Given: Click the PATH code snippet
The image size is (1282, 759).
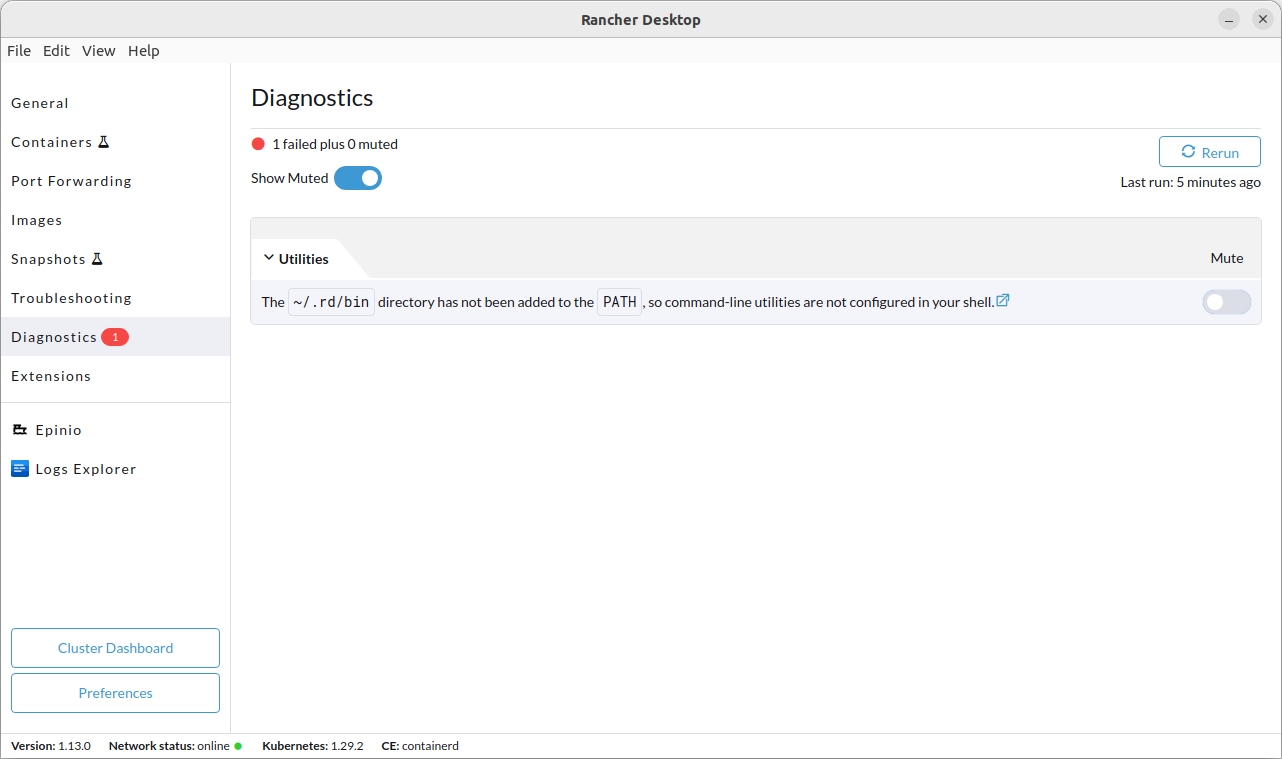Looking at the screenshot, I should point(620,302).
